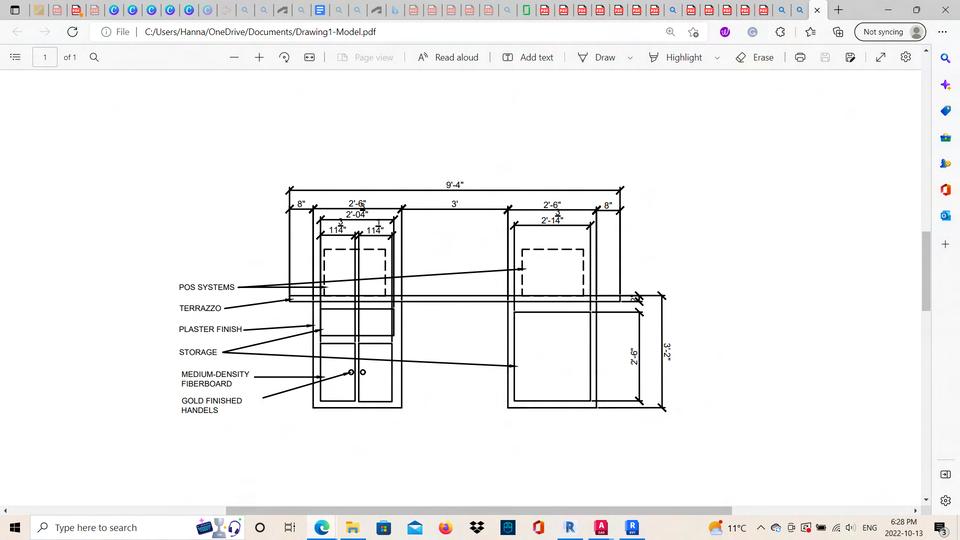Open sidebar Shopping tag icon
This screenshot has height=540, width=960.
pos(945,111)
